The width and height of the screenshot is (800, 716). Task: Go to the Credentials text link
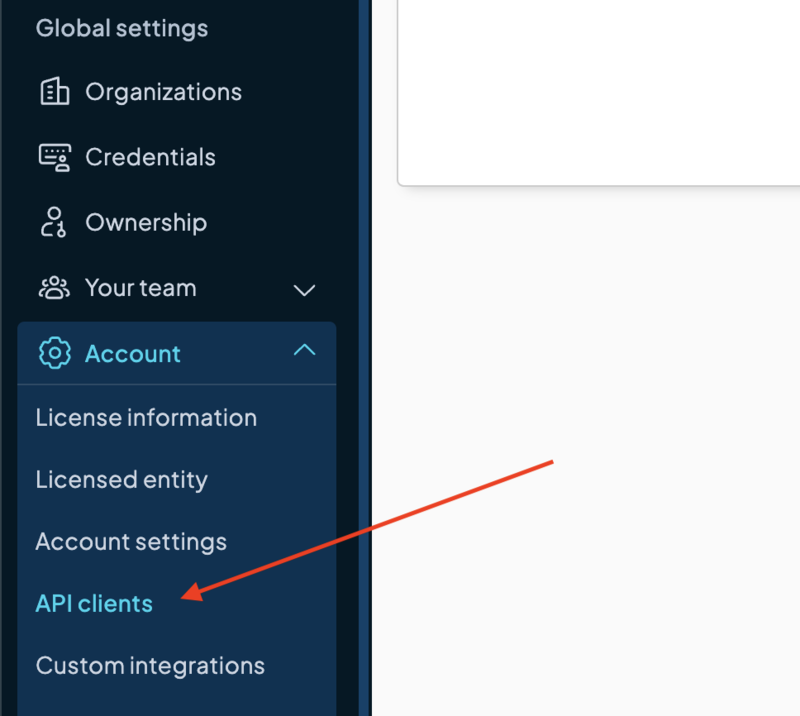tap(150, 158)
